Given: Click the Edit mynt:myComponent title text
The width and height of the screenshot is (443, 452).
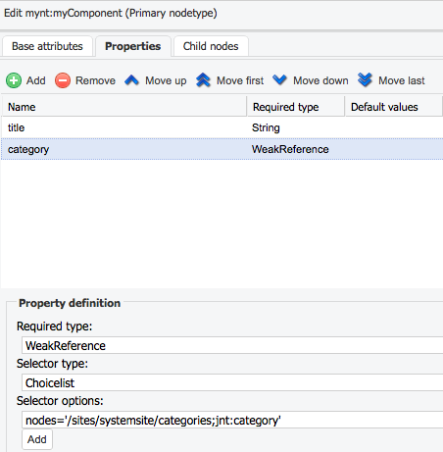Looking at the screenshot, I should [111, 13].
